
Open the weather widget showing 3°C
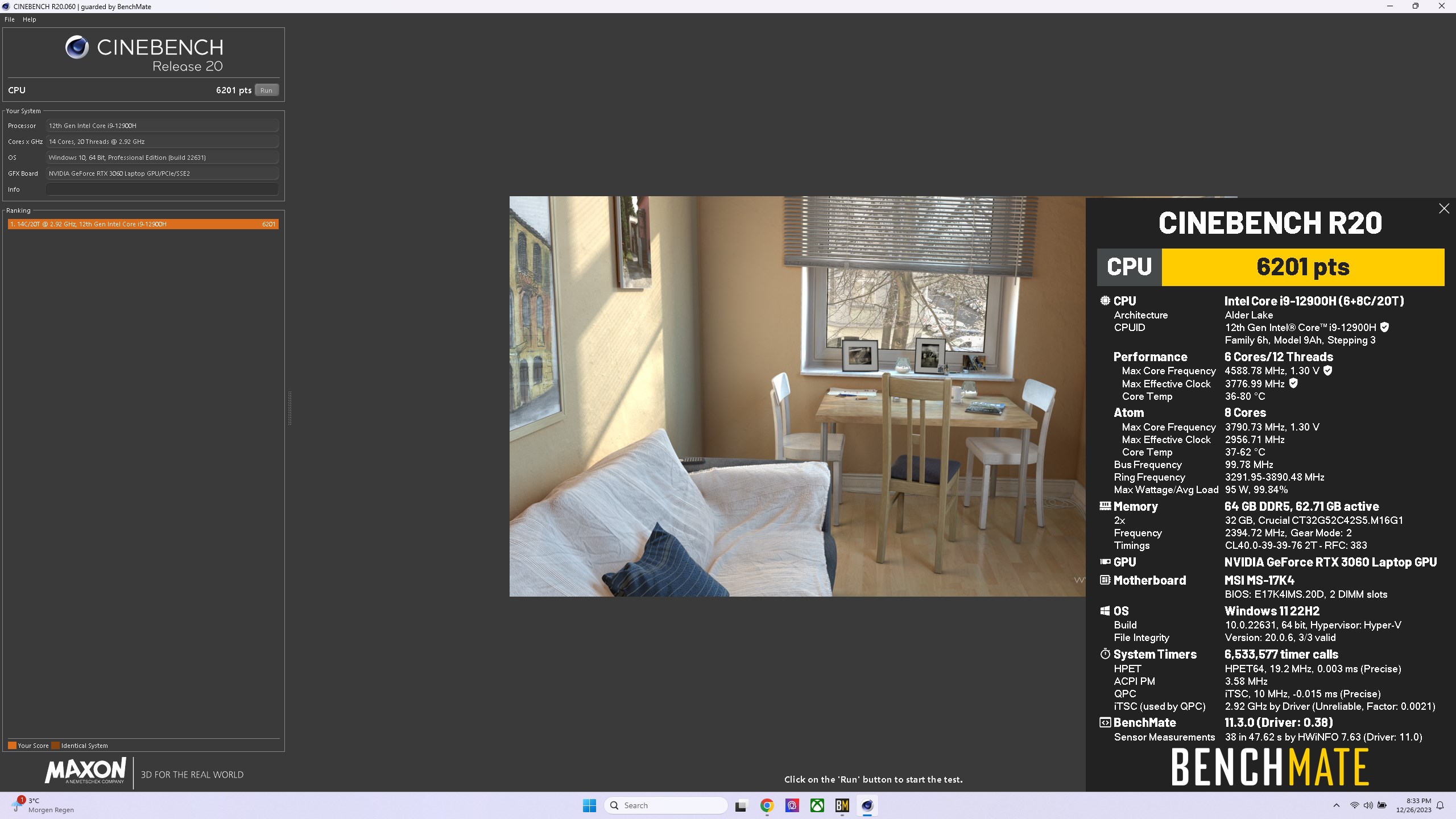pos(43,805)
